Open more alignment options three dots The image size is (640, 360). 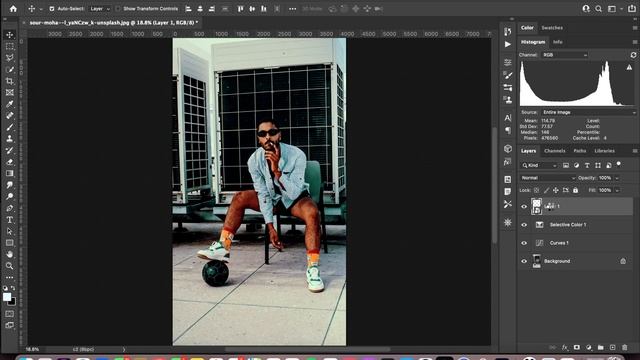click(292, 9)
